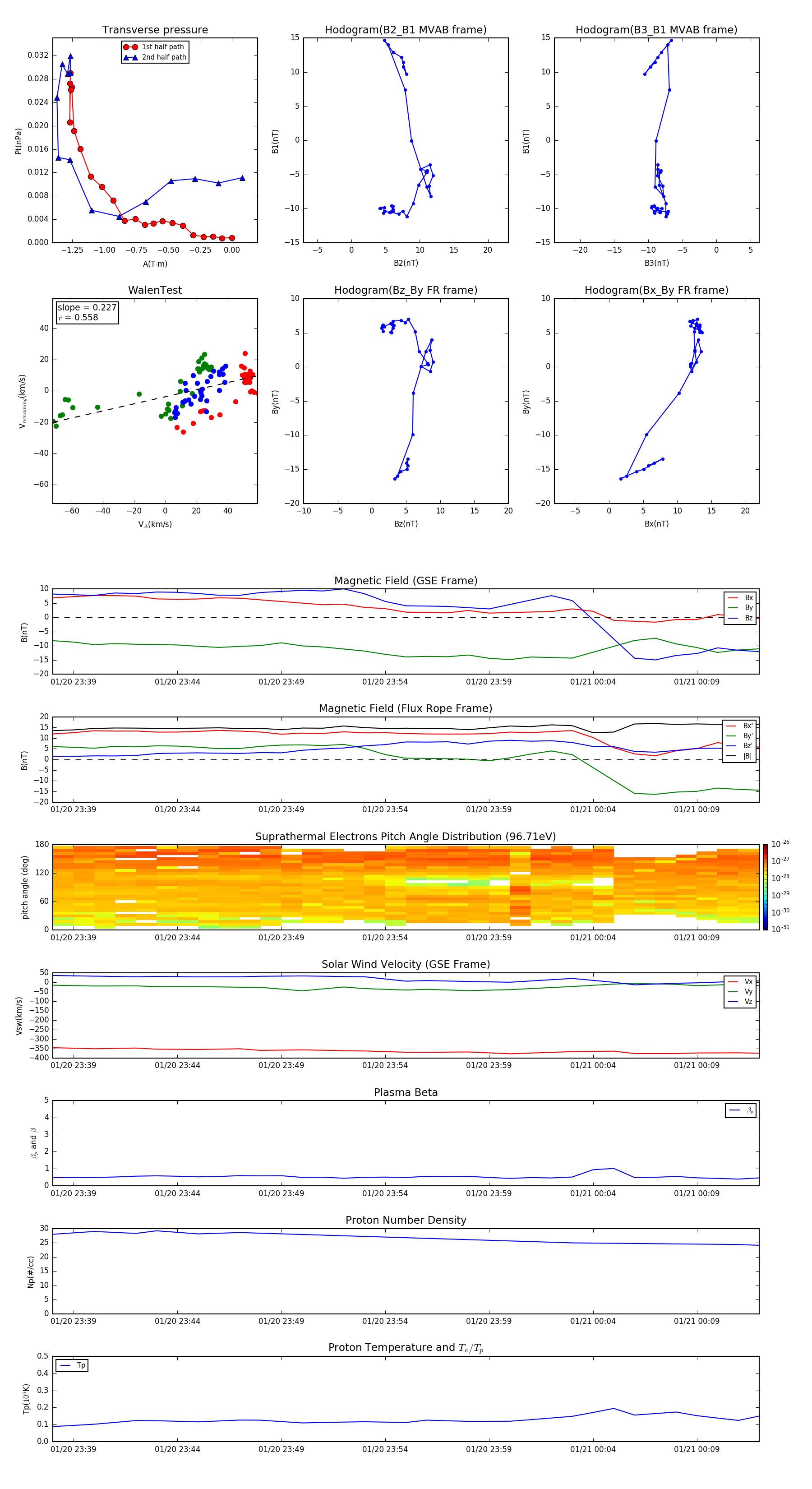Click the 'A(T·m)' x-axis label
This screenshot has height=1489, width=812.
pos(155,264)
